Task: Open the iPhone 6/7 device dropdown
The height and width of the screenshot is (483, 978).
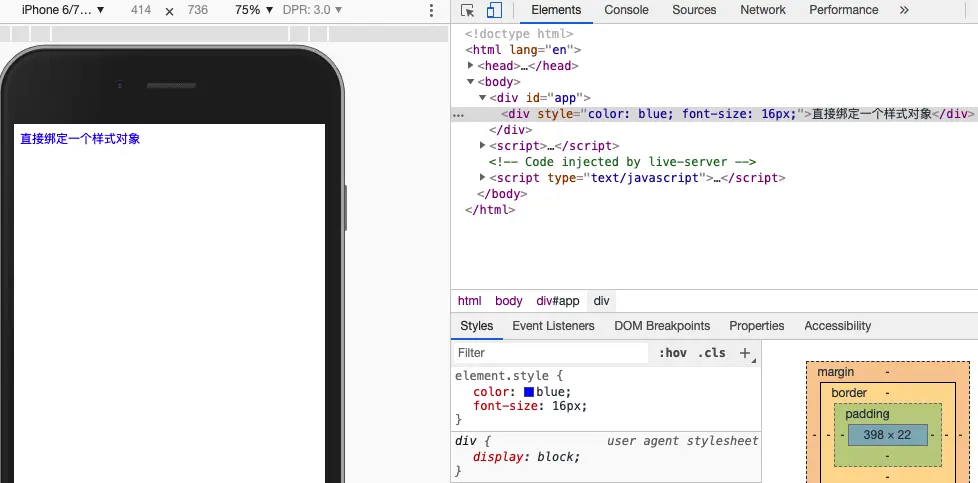Action: tap(63, 10)
